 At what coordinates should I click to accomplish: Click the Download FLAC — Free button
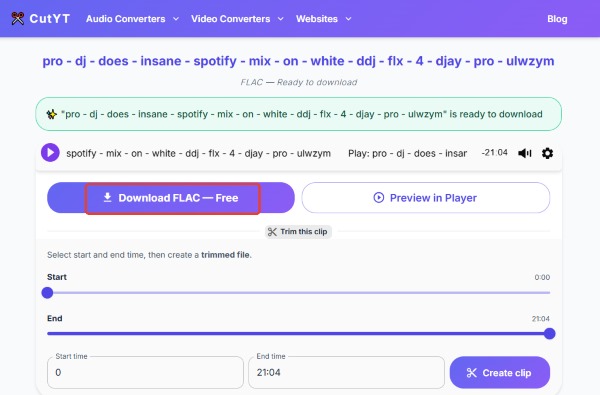(171, 198)
